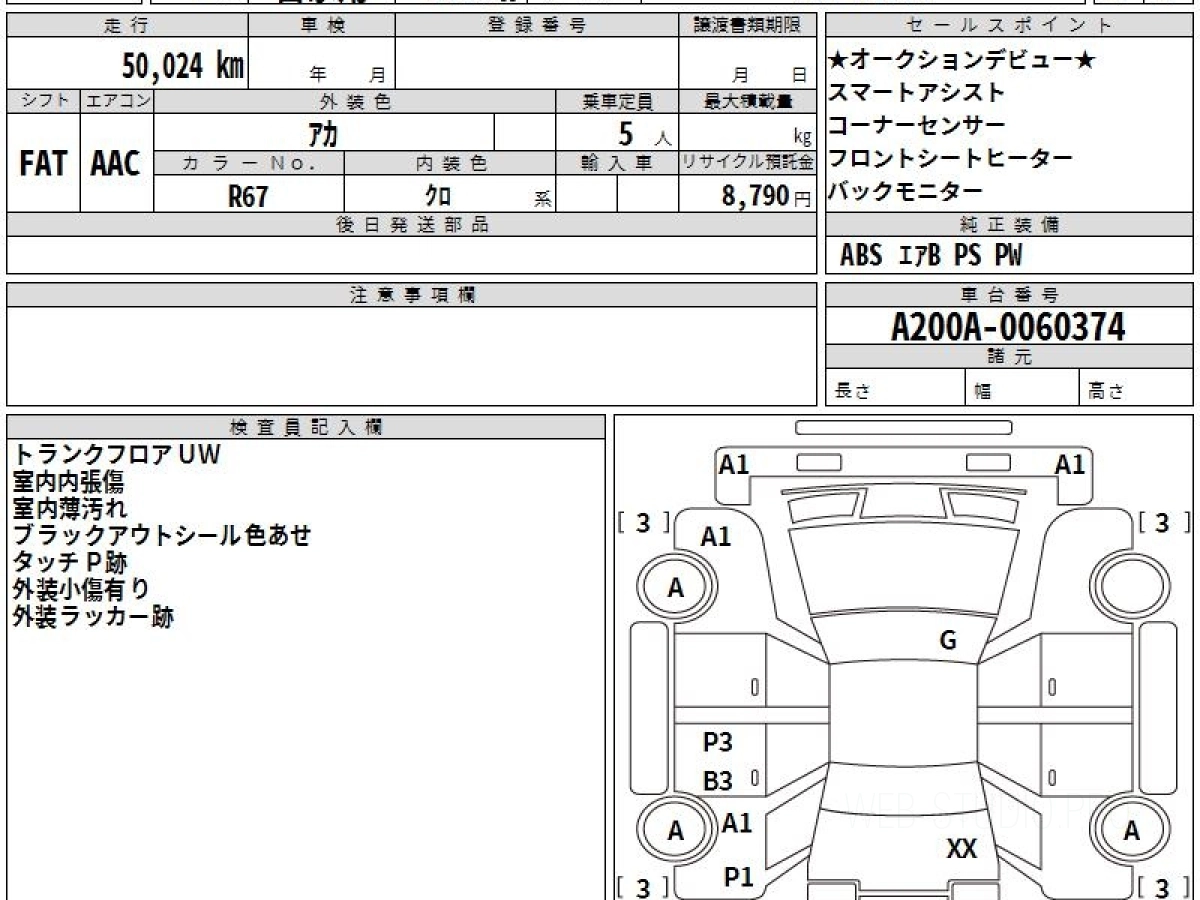The image size is (1200, 900).
Task: Click the カラーNo. header cell
Action: pos(249,163)
